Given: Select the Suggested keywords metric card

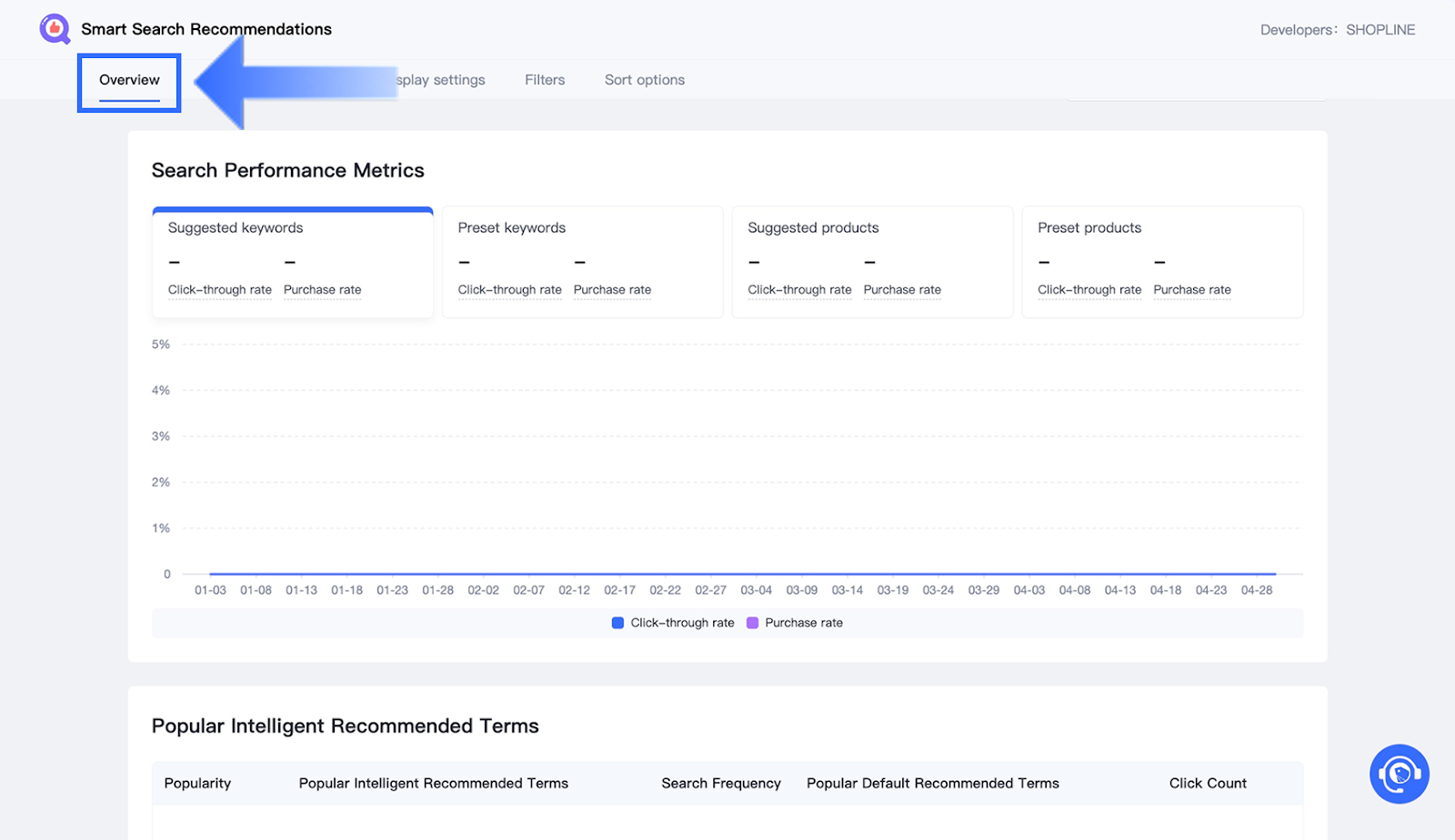Looking at the screenshot, I should [x=292, y=262].
